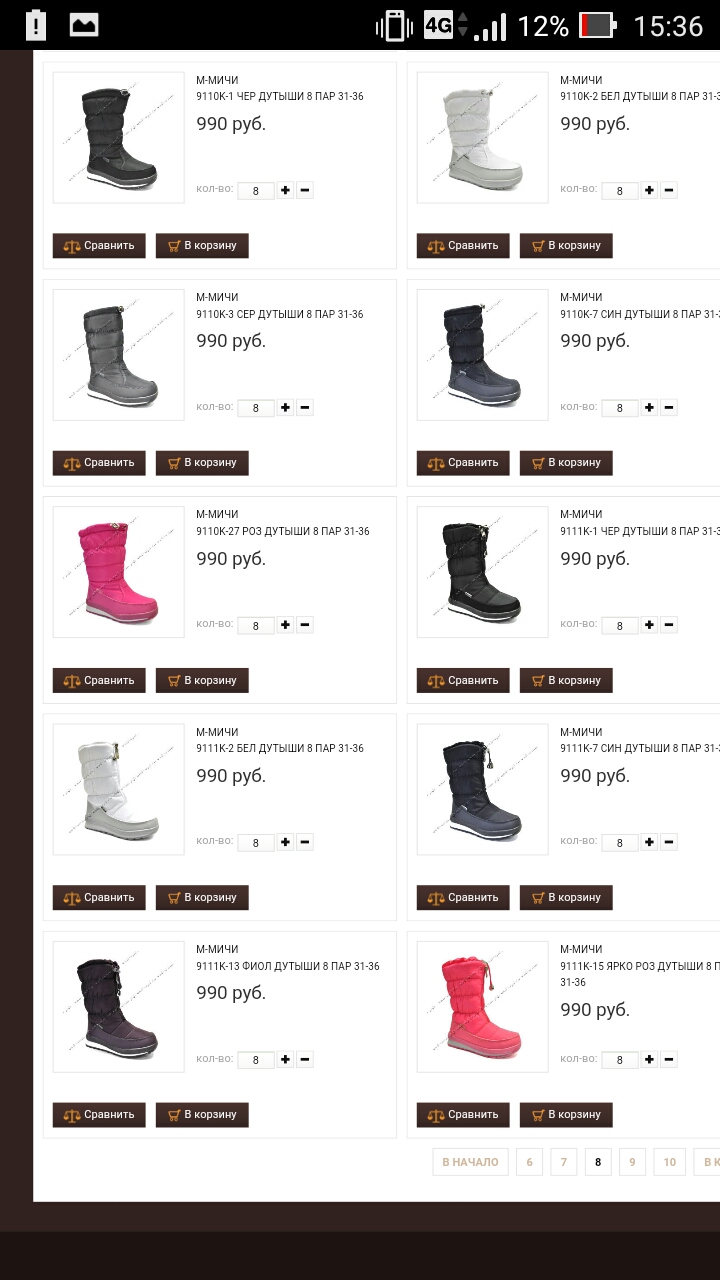The height and width of the screenshot is (1280, 720).
Task: Compare the 9110K-3 grey boots
Action: pyautogui.click(x=99, y=463)
